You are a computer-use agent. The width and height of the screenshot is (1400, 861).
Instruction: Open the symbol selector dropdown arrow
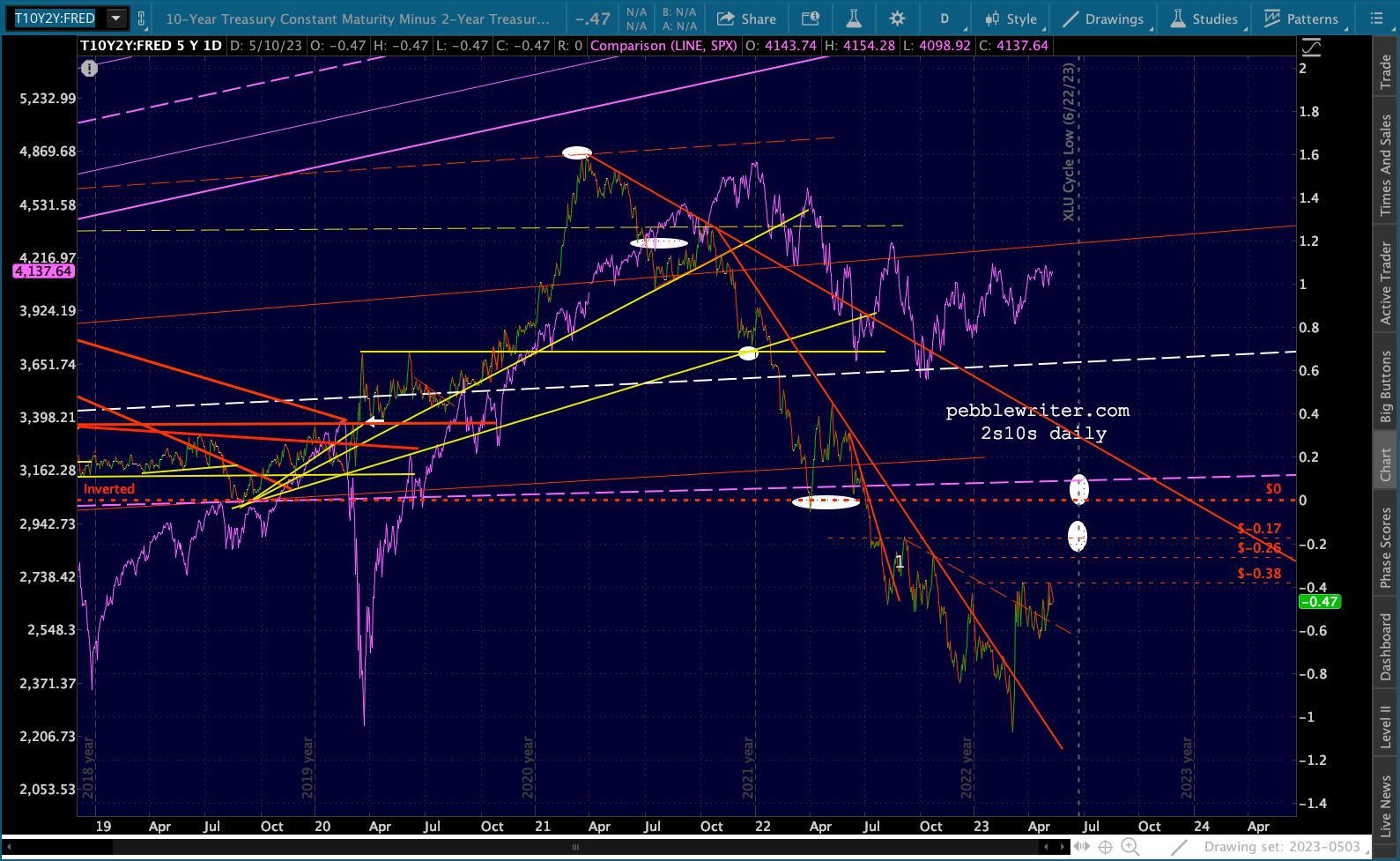pyautogui.click(x=115, y=18)
